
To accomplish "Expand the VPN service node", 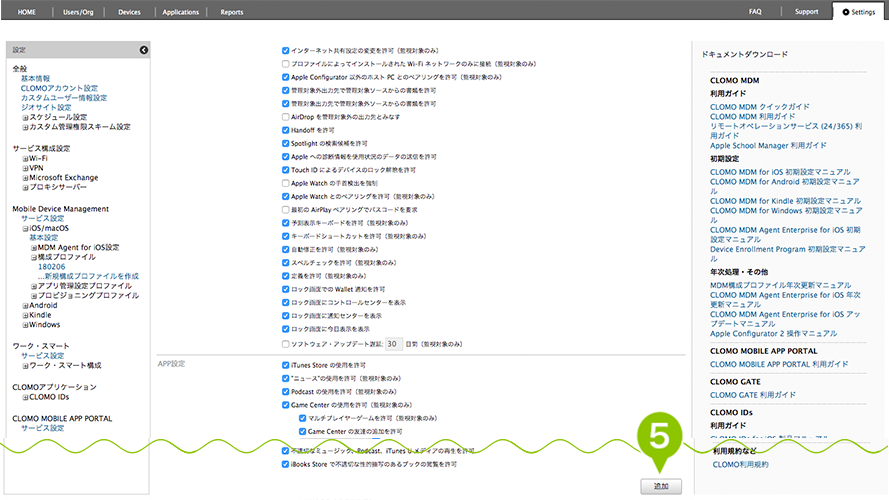I will coord(26,168).
